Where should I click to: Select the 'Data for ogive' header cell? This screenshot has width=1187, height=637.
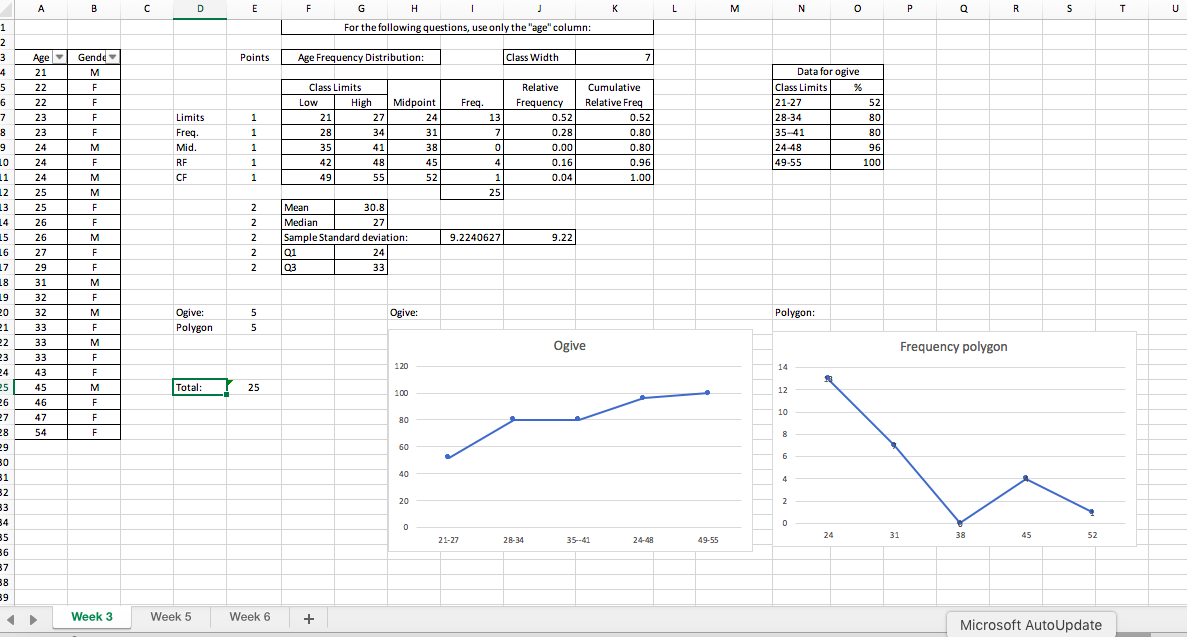(828, 71)
